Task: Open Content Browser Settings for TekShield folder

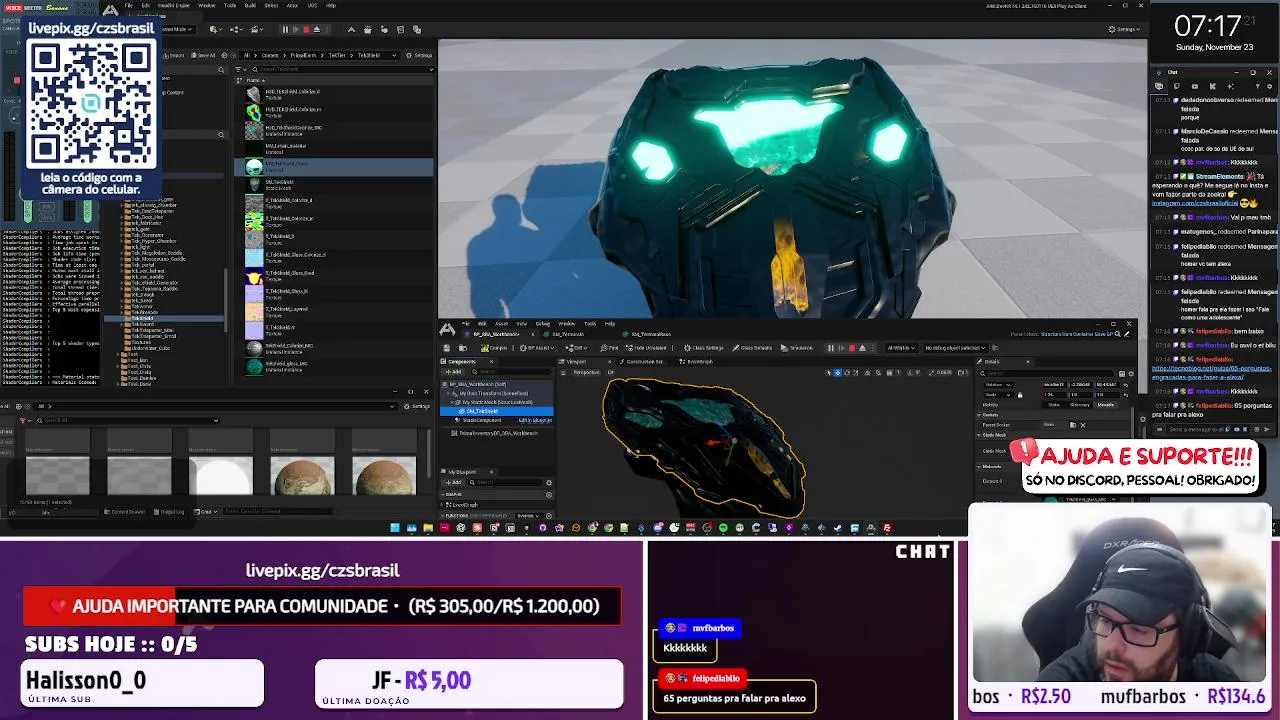Action: 418,55
